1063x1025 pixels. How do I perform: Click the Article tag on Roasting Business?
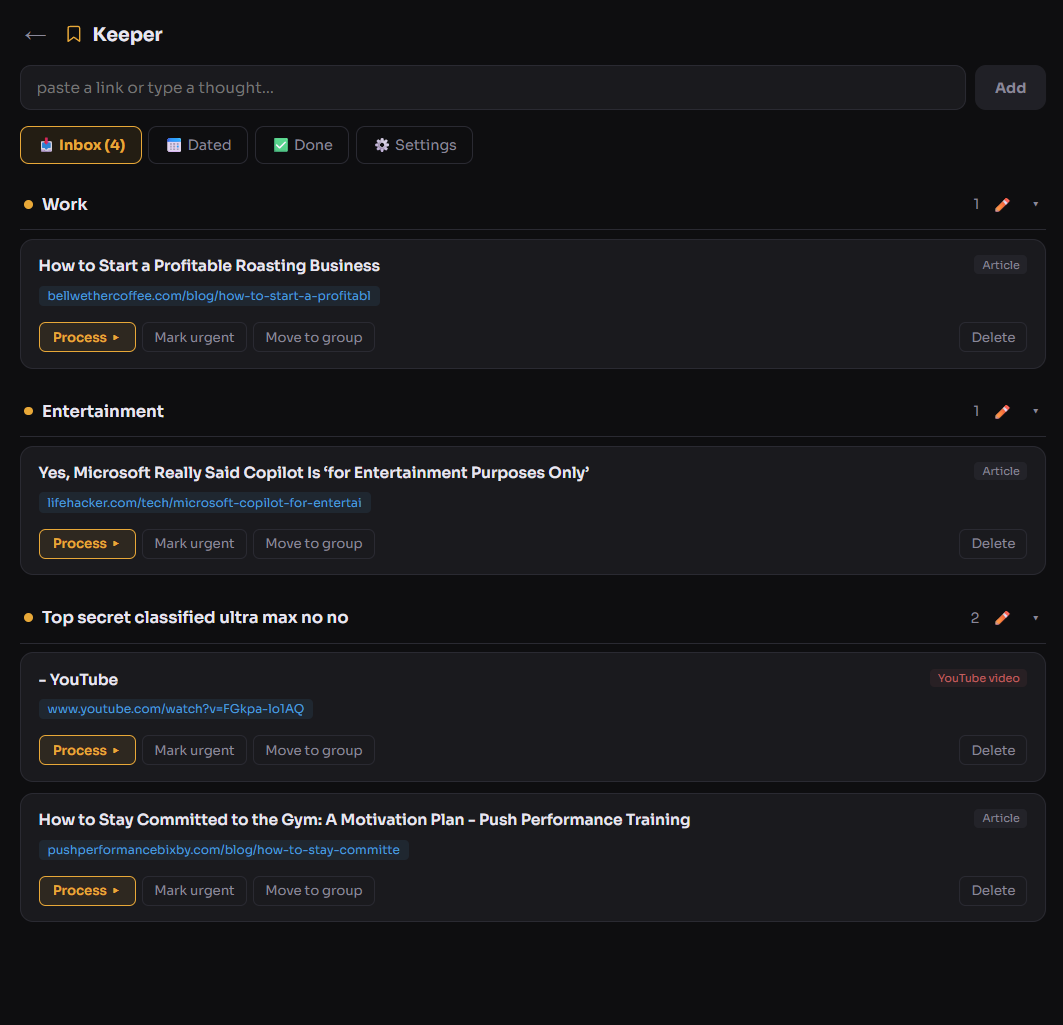(x=1000, y=265)
